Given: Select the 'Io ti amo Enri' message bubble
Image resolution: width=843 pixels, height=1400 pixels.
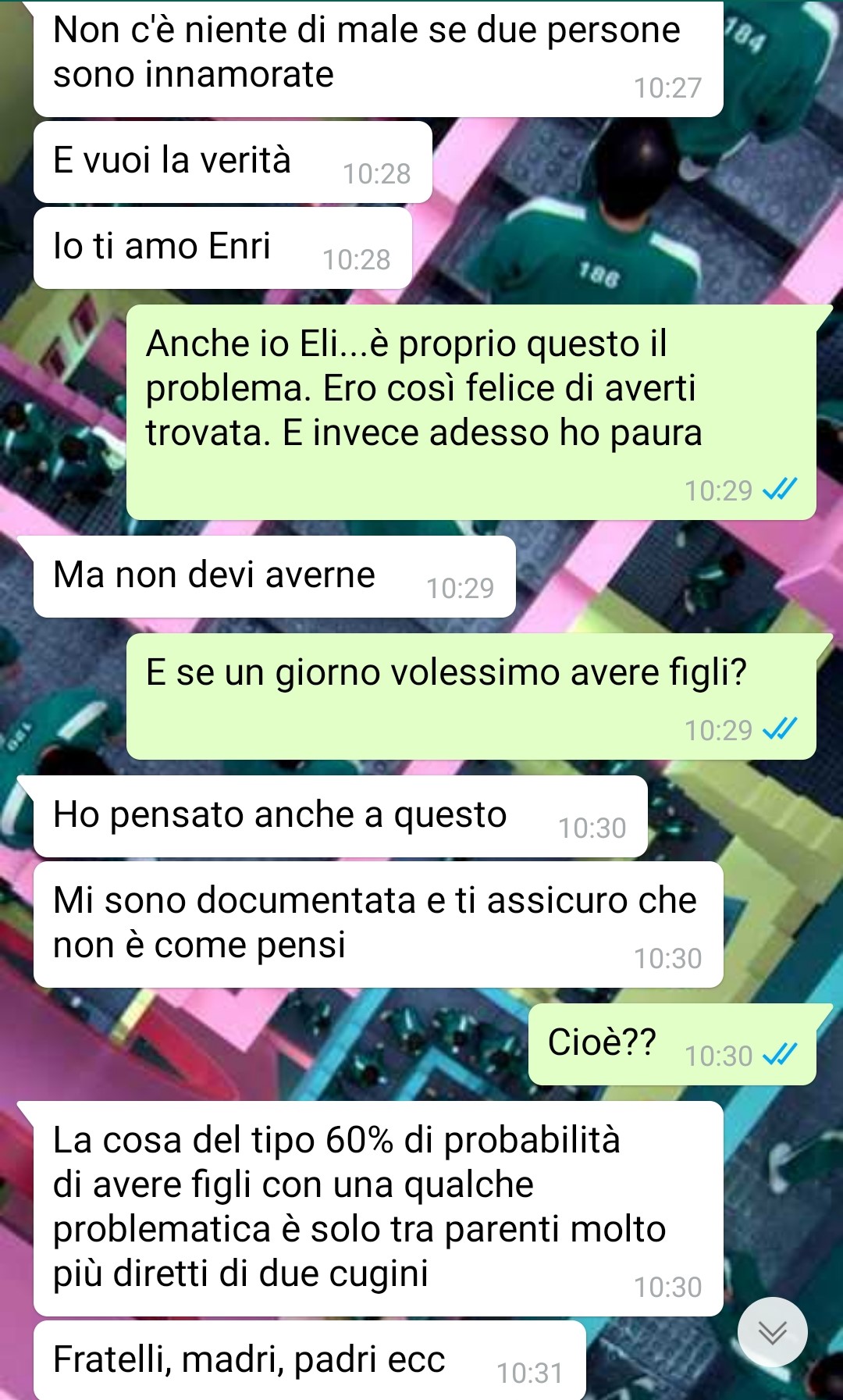Looking at the screenshot, I should (x=222, y=248).
